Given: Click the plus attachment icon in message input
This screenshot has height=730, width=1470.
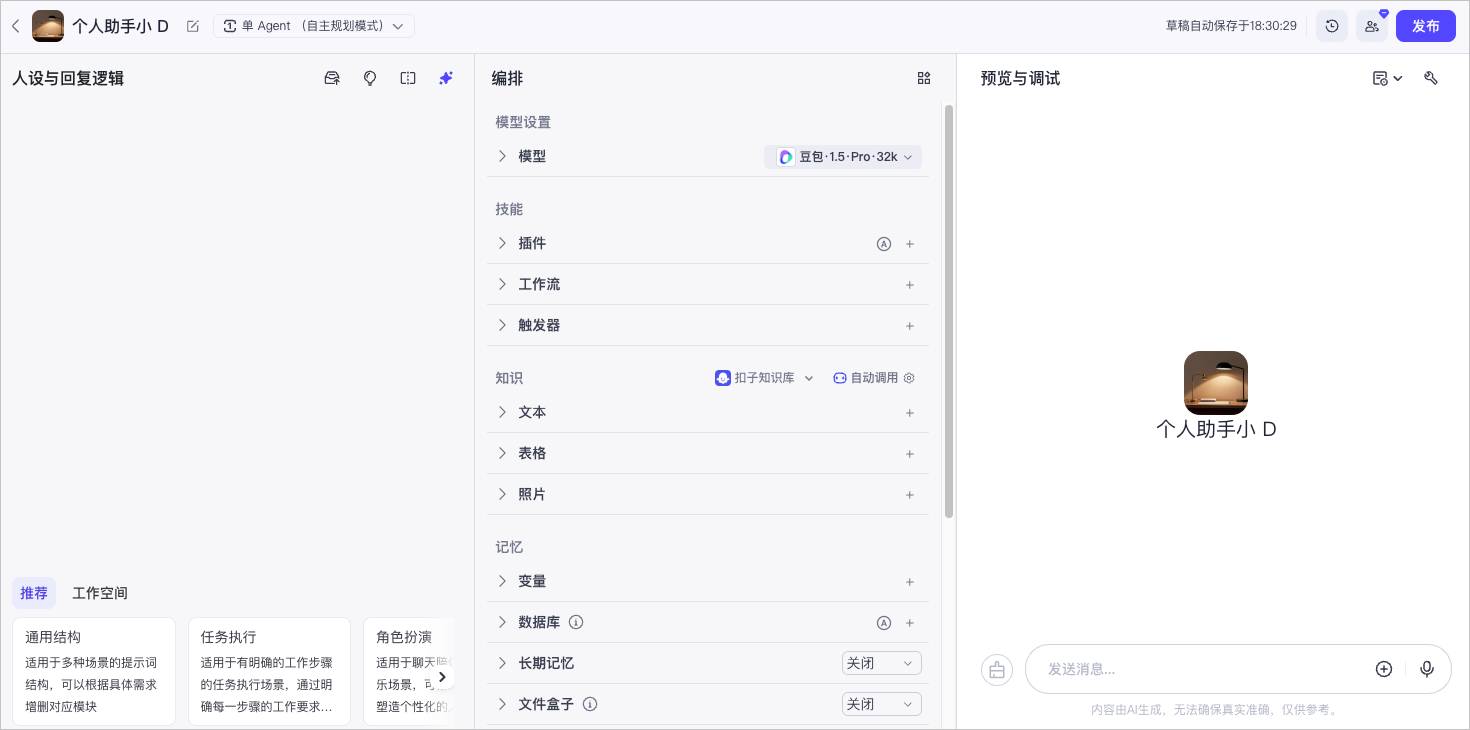Looking at the screenshot, I should pyautogui.click(x=1384, y=669).
